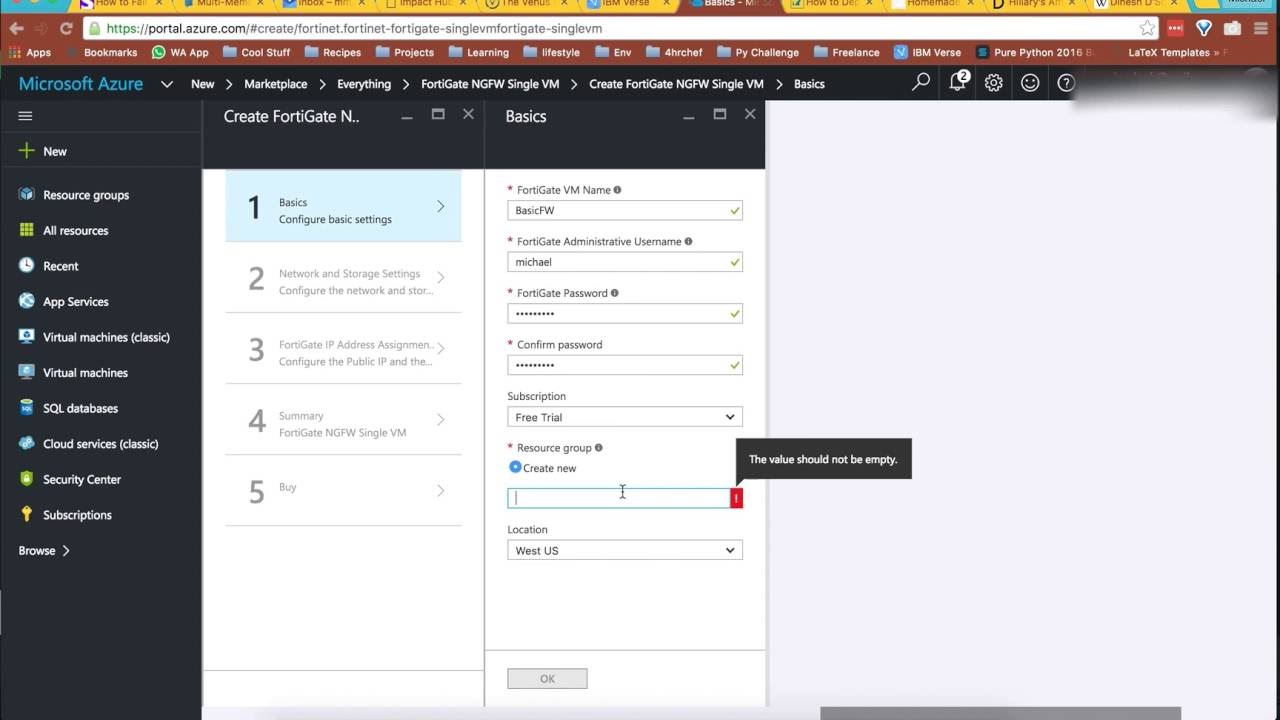Image resolution: width=1280 pixels, height=720 pixels.
Task: Click the empty Resource group name field
Action: pos(619,498)
